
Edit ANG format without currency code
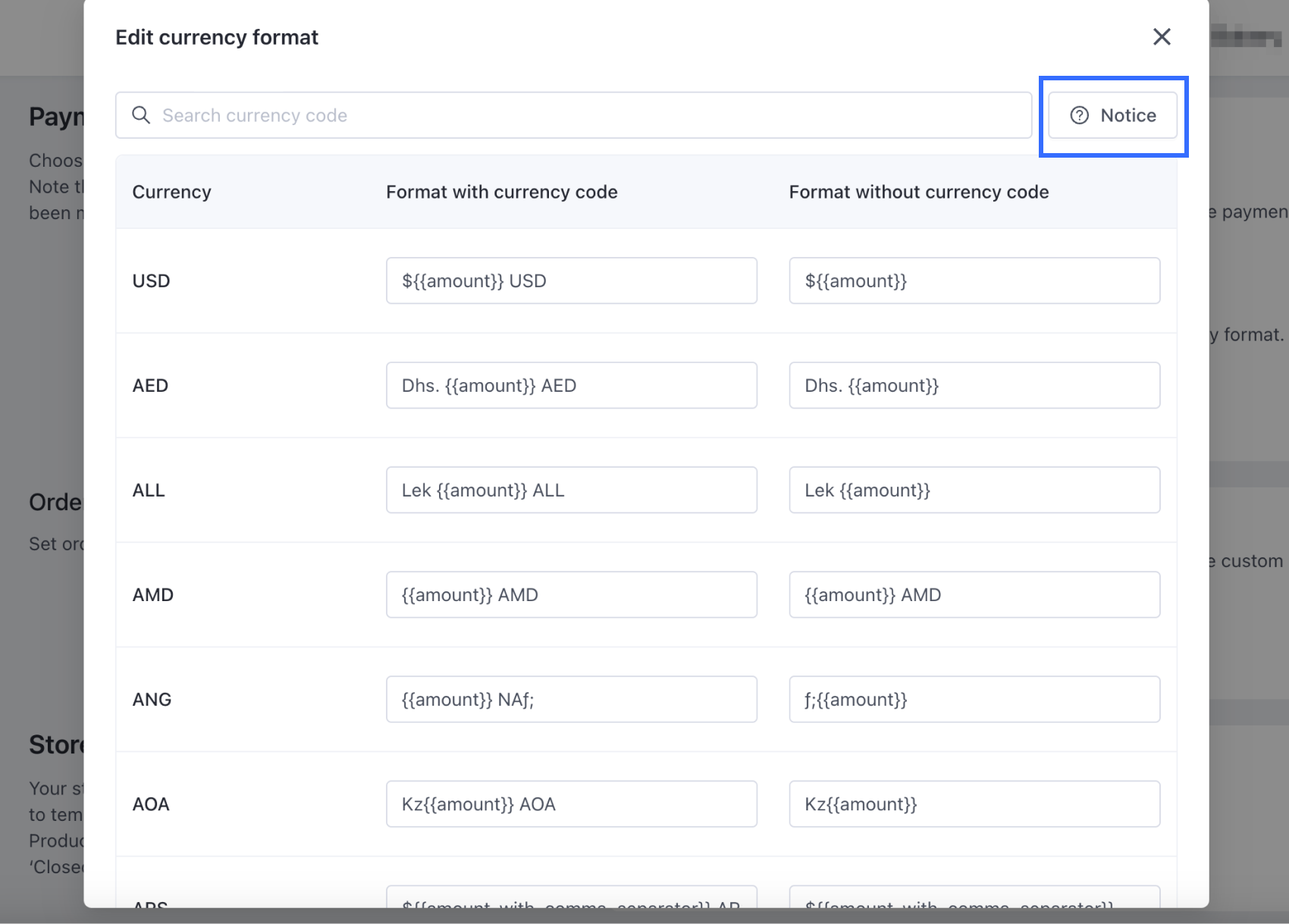(974, 699)
